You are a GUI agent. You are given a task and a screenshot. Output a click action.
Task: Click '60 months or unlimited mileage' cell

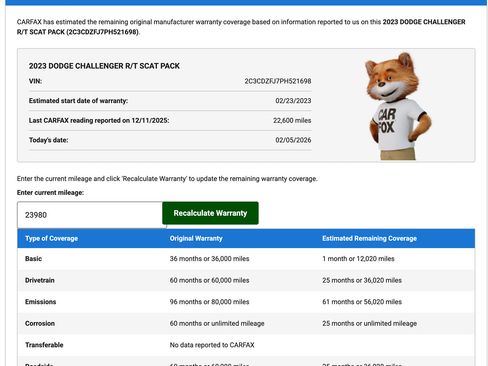[217, 323]
